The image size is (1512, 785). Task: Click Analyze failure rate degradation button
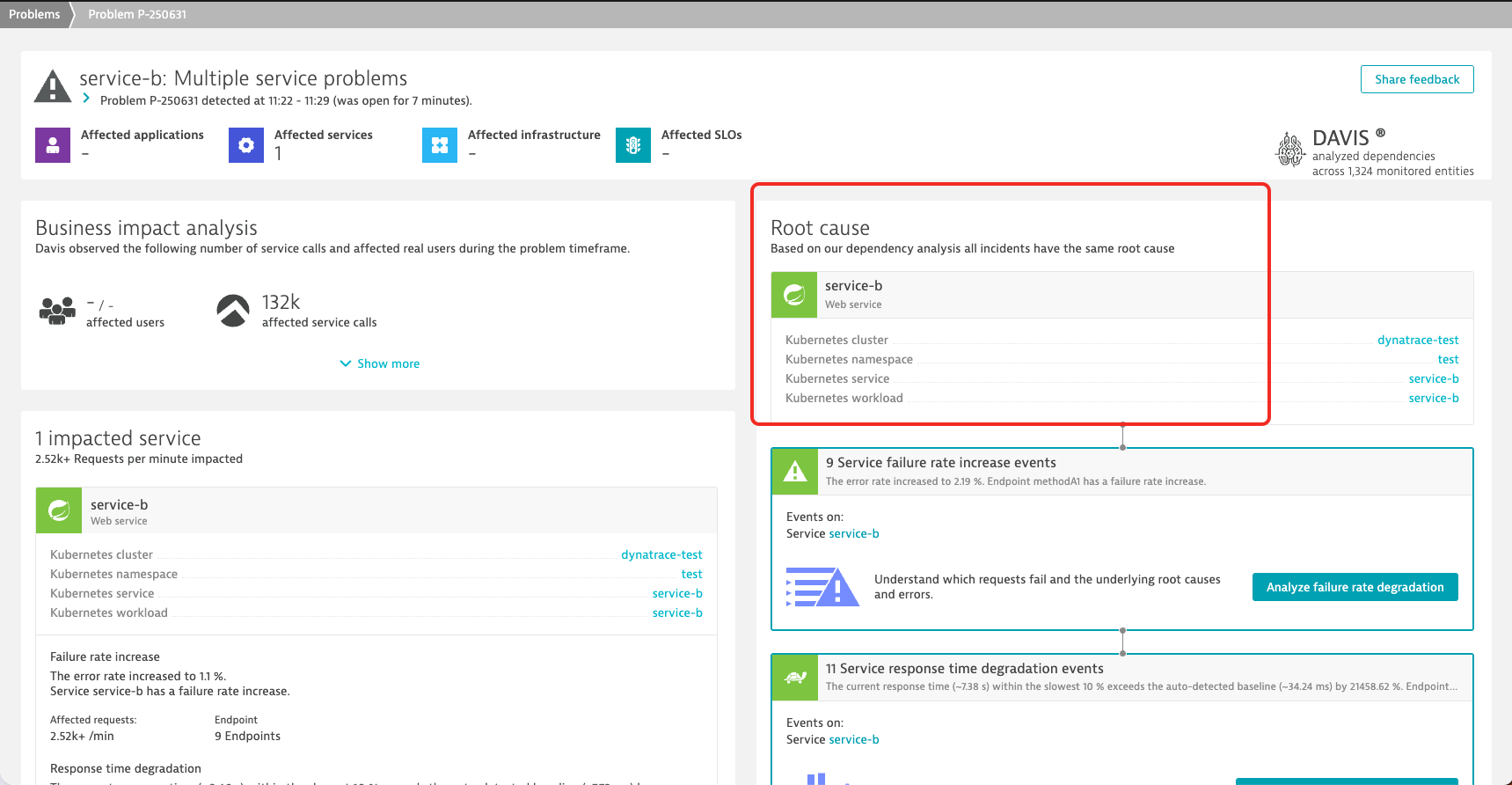point(1355,587)
